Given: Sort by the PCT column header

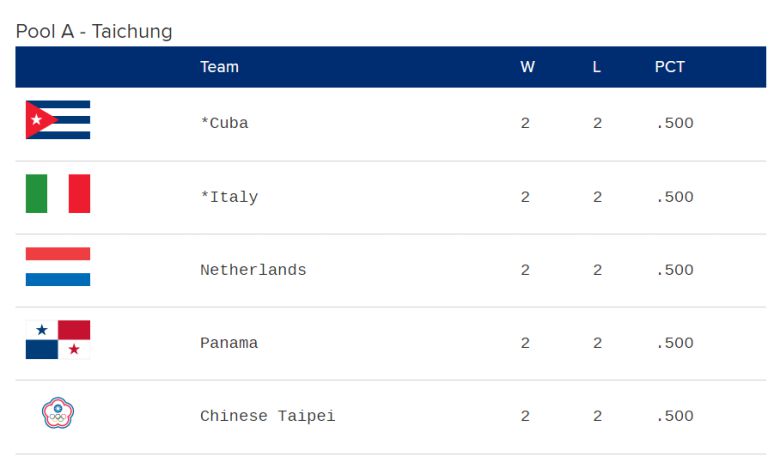Looking at the screenshot, I should point(670,67).
